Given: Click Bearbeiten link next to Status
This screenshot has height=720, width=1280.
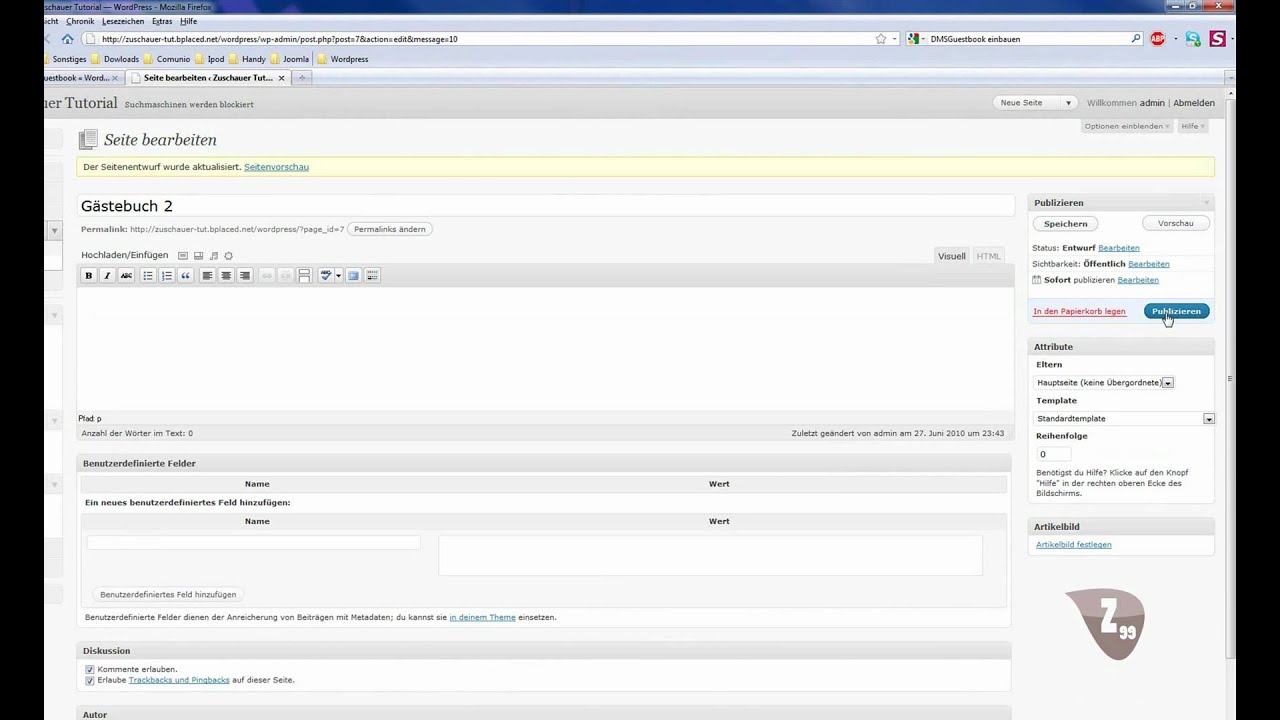Looking at the screenshot, I should click(1118, 248).
